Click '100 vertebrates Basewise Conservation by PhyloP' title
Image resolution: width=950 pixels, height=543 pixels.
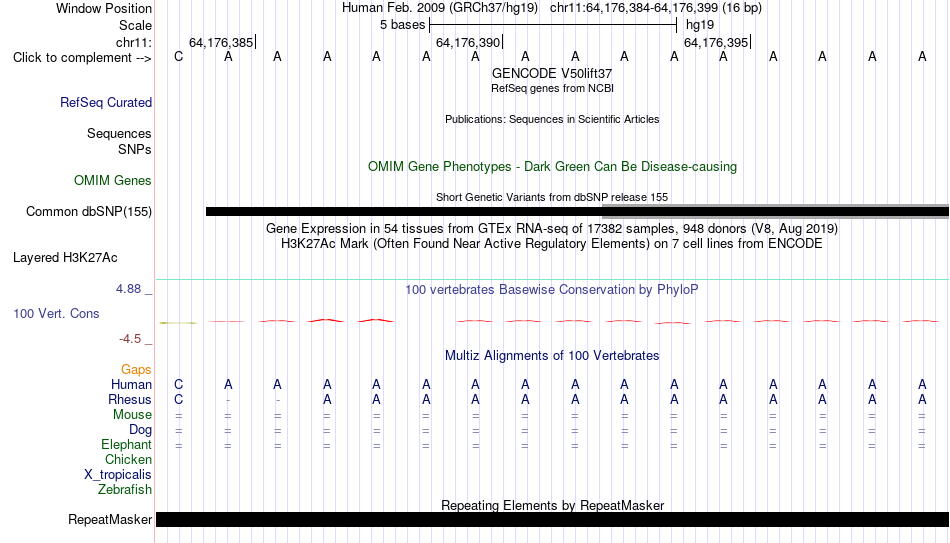pyautogui.click(x=552, y=290)
